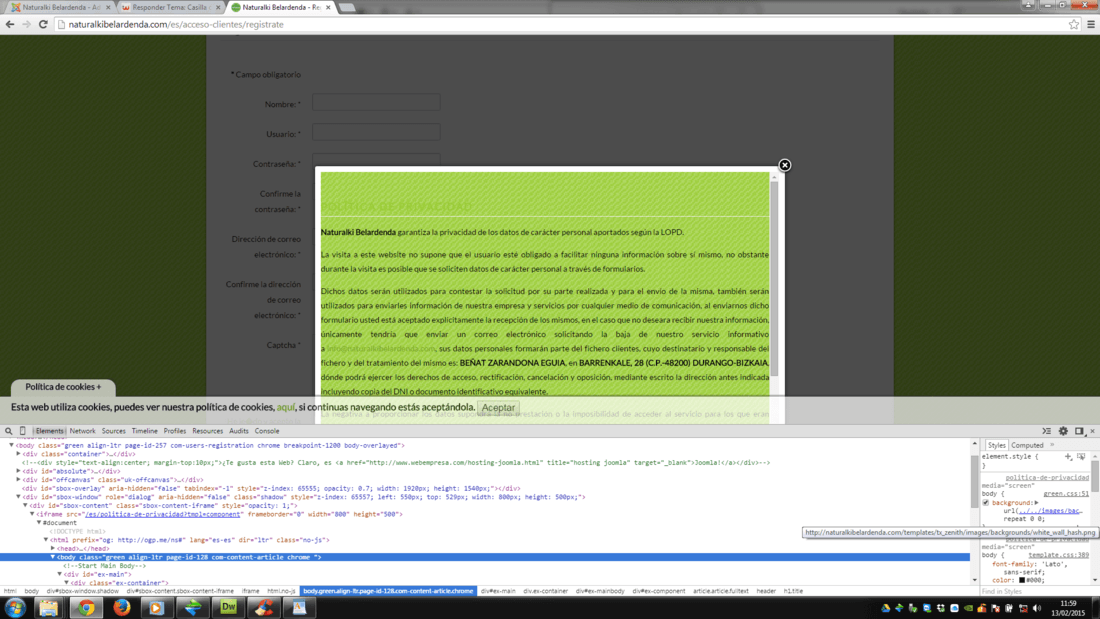Accept cookies with the Aceptar button

point(498,408)
